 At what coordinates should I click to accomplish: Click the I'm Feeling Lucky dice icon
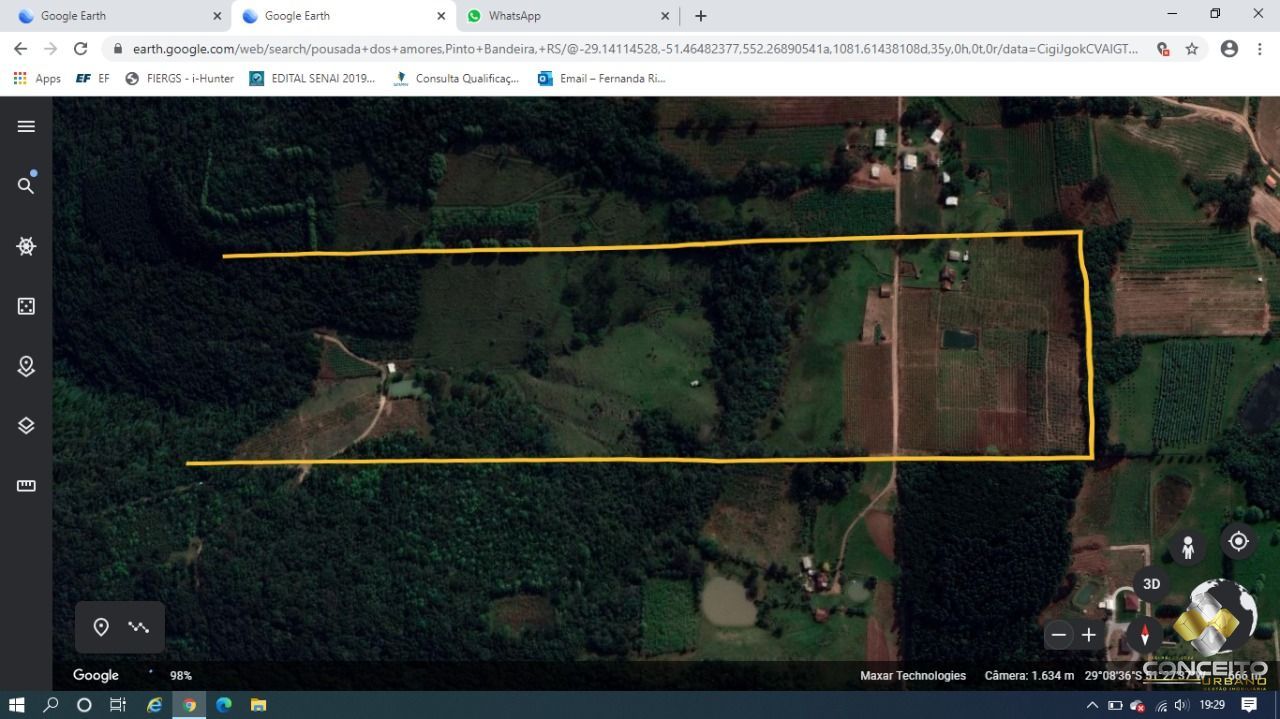(26, 306)
